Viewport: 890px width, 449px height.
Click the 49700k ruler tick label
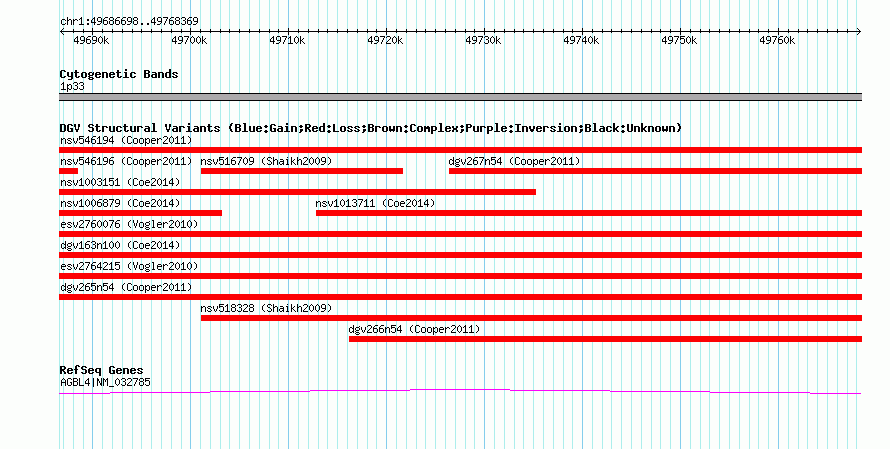190,40
